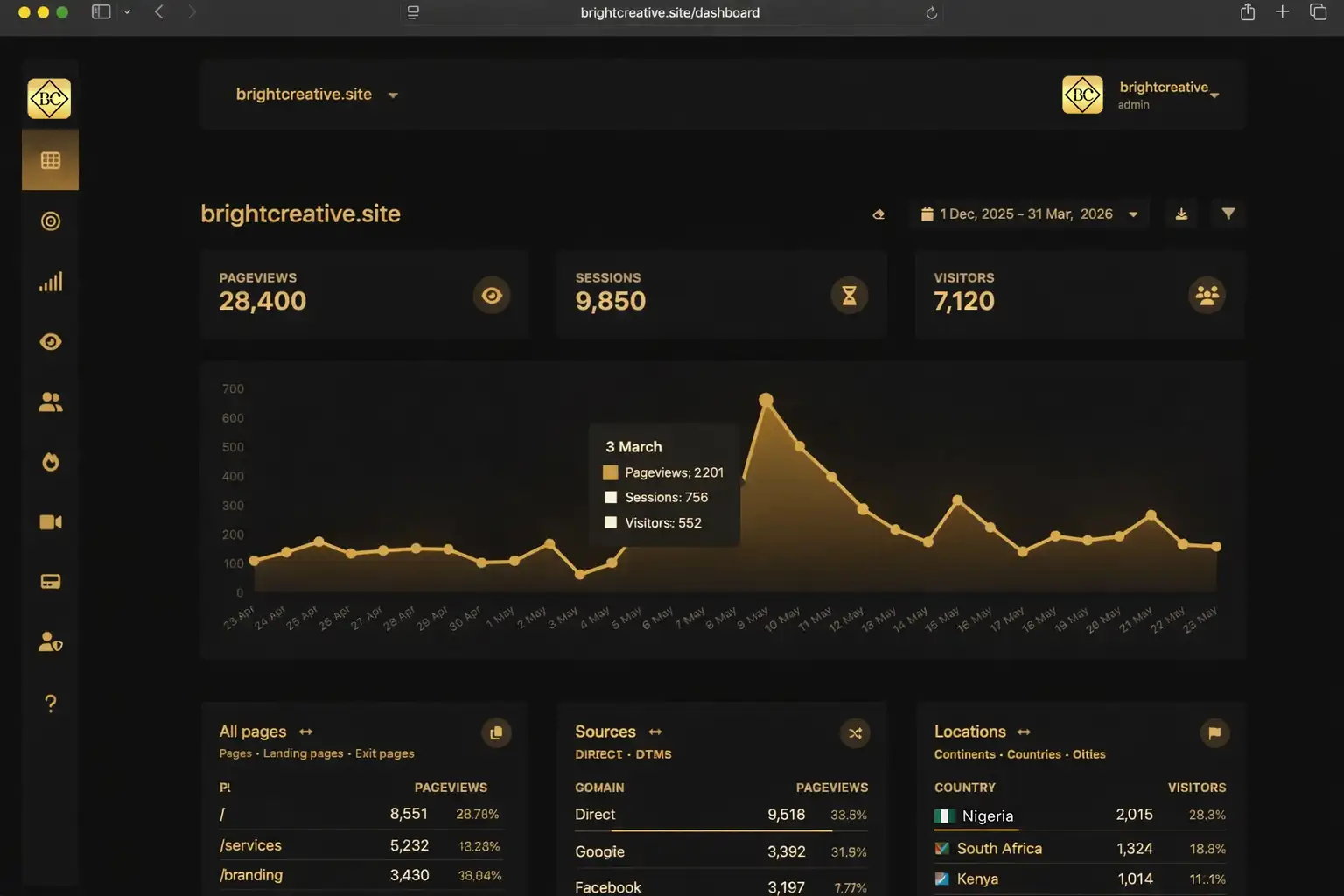Click the South Africa country row
The image size is (1344, 896).
coord(1081,849)
